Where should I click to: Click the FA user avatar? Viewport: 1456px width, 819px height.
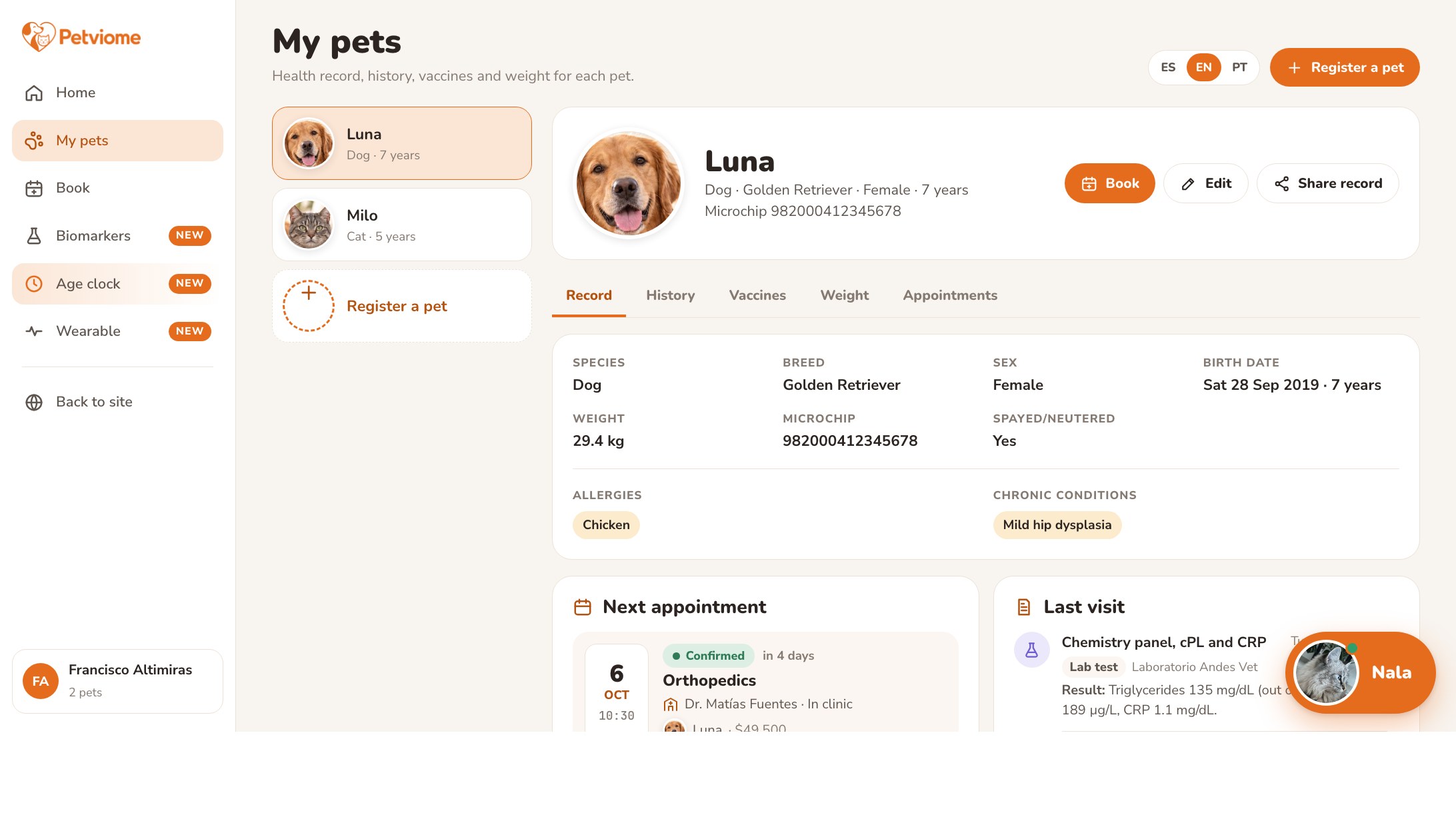coord(41,681)
